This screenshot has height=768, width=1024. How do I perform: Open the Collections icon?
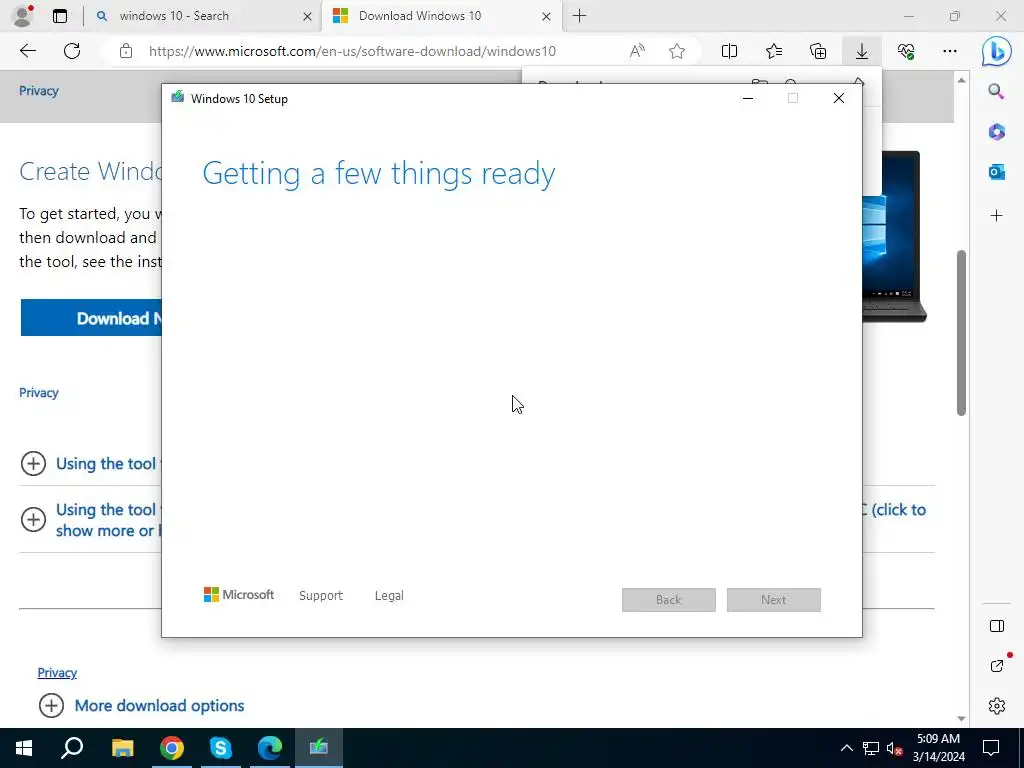click(x=818, y=51)
